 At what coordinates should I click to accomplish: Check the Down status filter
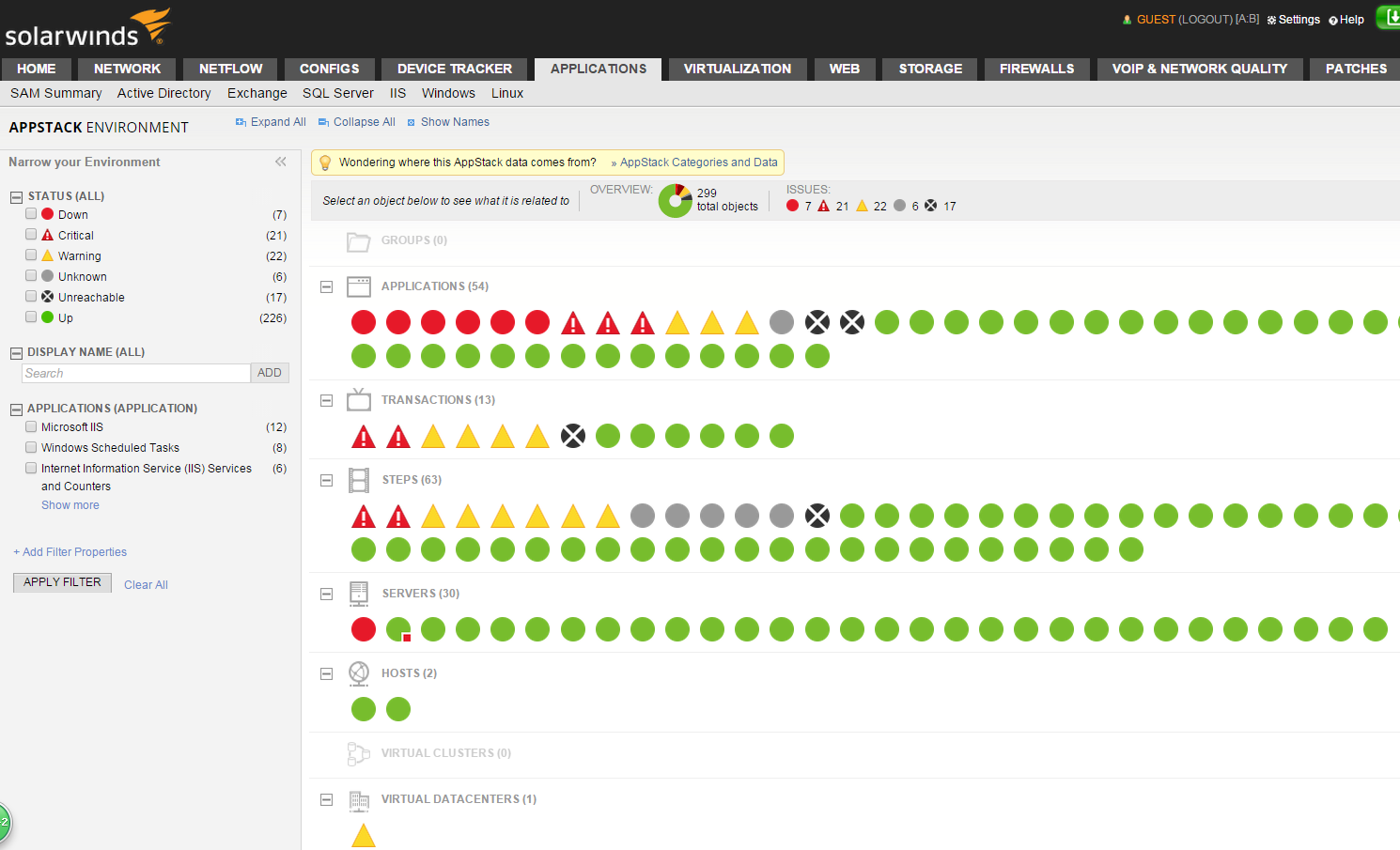[x=31, y=214]
